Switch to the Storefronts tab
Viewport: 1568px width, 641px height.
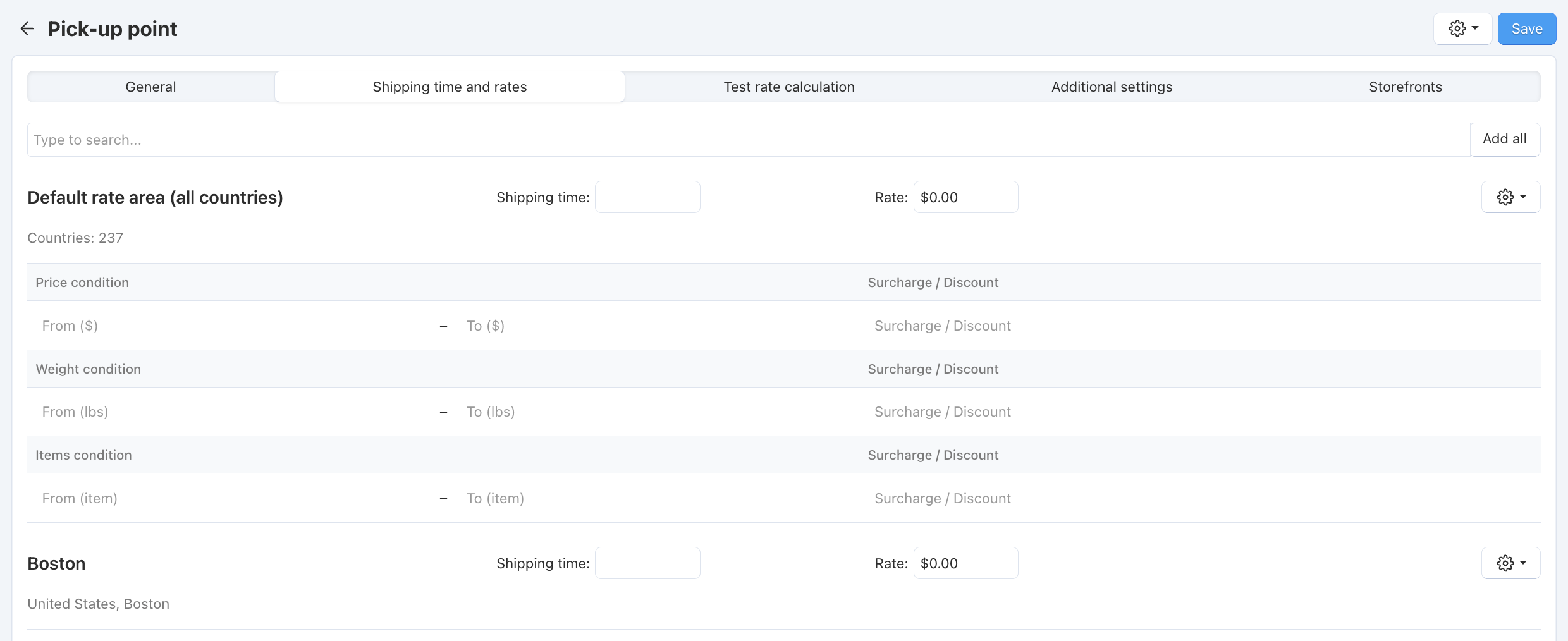coord(1406,87)
